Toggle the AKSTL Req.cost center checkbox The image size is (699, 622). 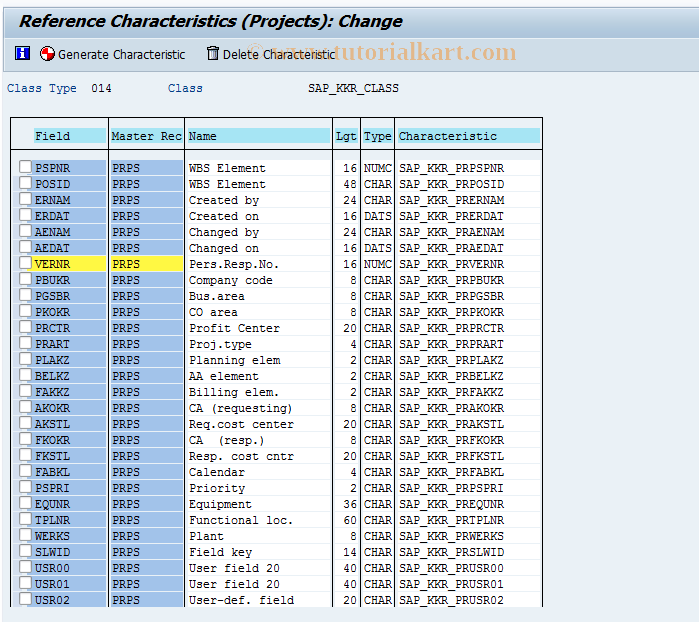click(x=25, y=423)
